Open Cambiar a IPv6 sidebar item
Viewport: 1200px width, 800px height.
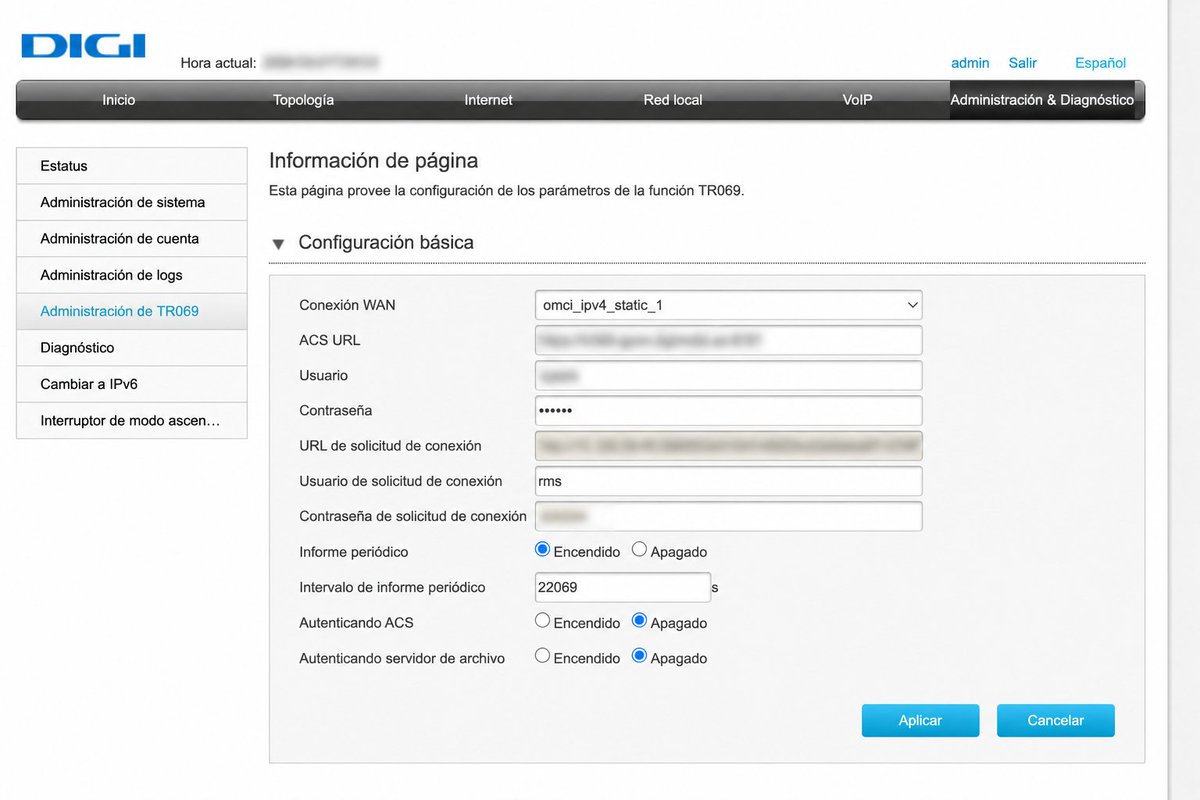point(132,384)
